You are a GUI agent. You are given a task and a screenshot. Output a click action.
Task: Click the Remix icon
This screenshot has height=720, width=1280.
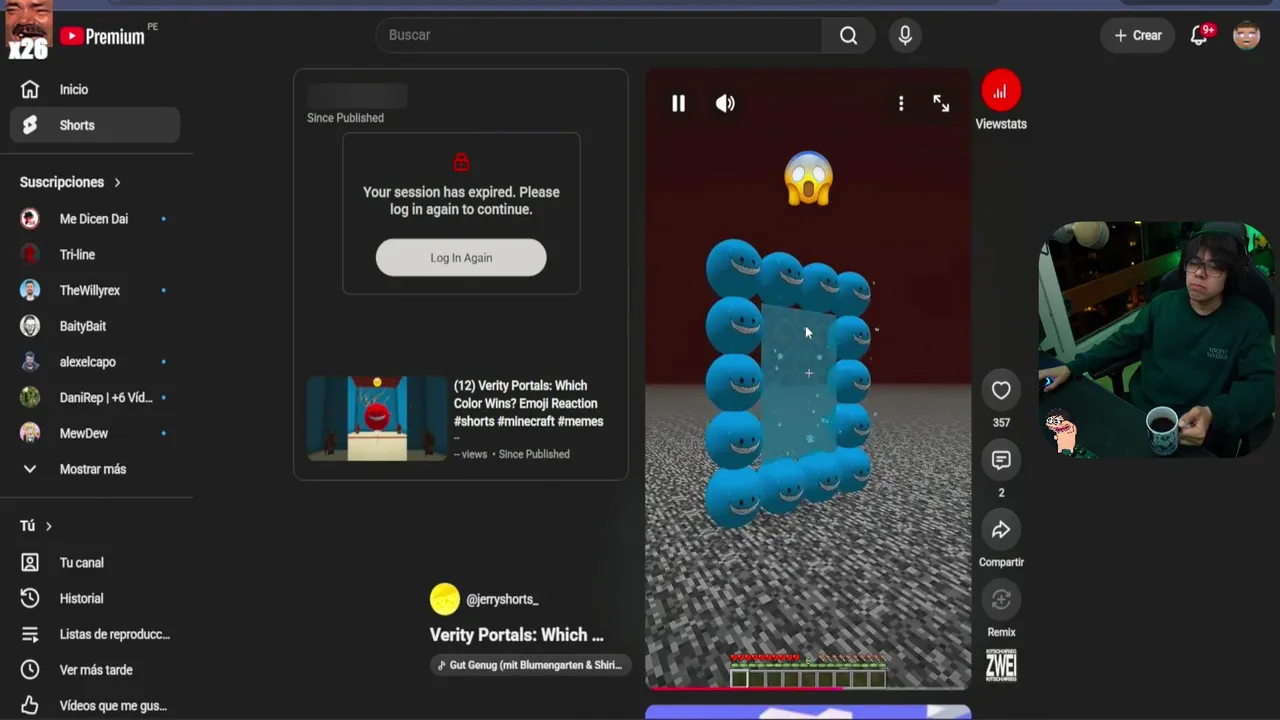pyautogui.click(x=1001, y=600)
